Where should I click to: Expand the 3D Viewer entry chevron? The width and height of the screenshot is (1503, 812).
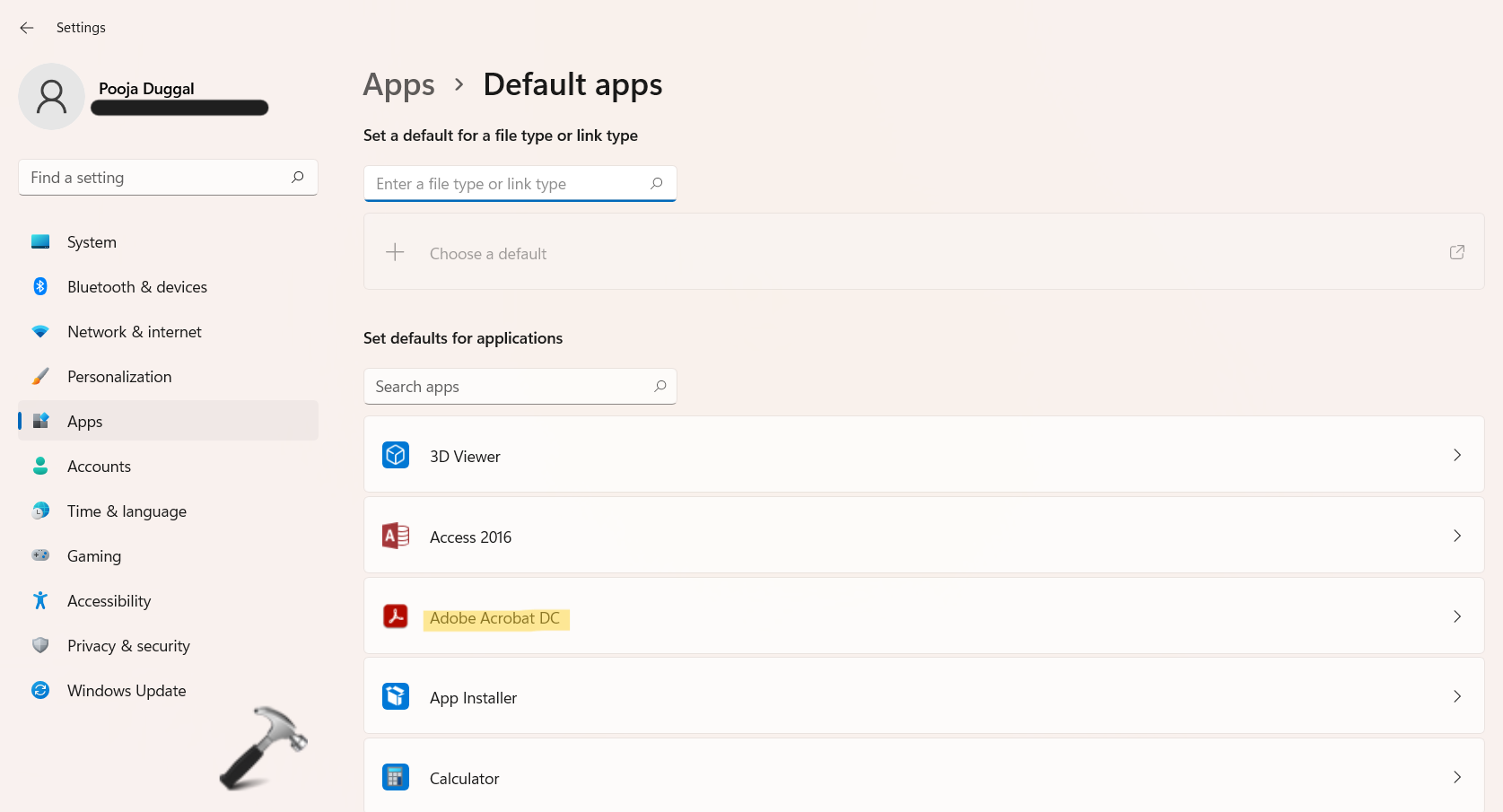click(x=1456, y=456)
